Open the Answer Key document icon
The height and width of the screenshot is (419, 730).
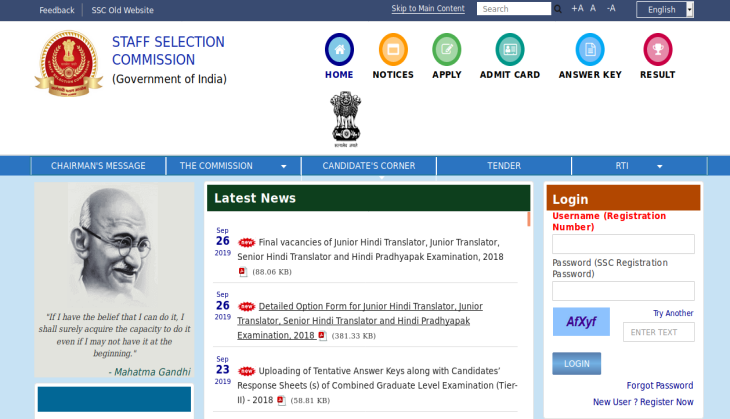(x=590, y=49)
